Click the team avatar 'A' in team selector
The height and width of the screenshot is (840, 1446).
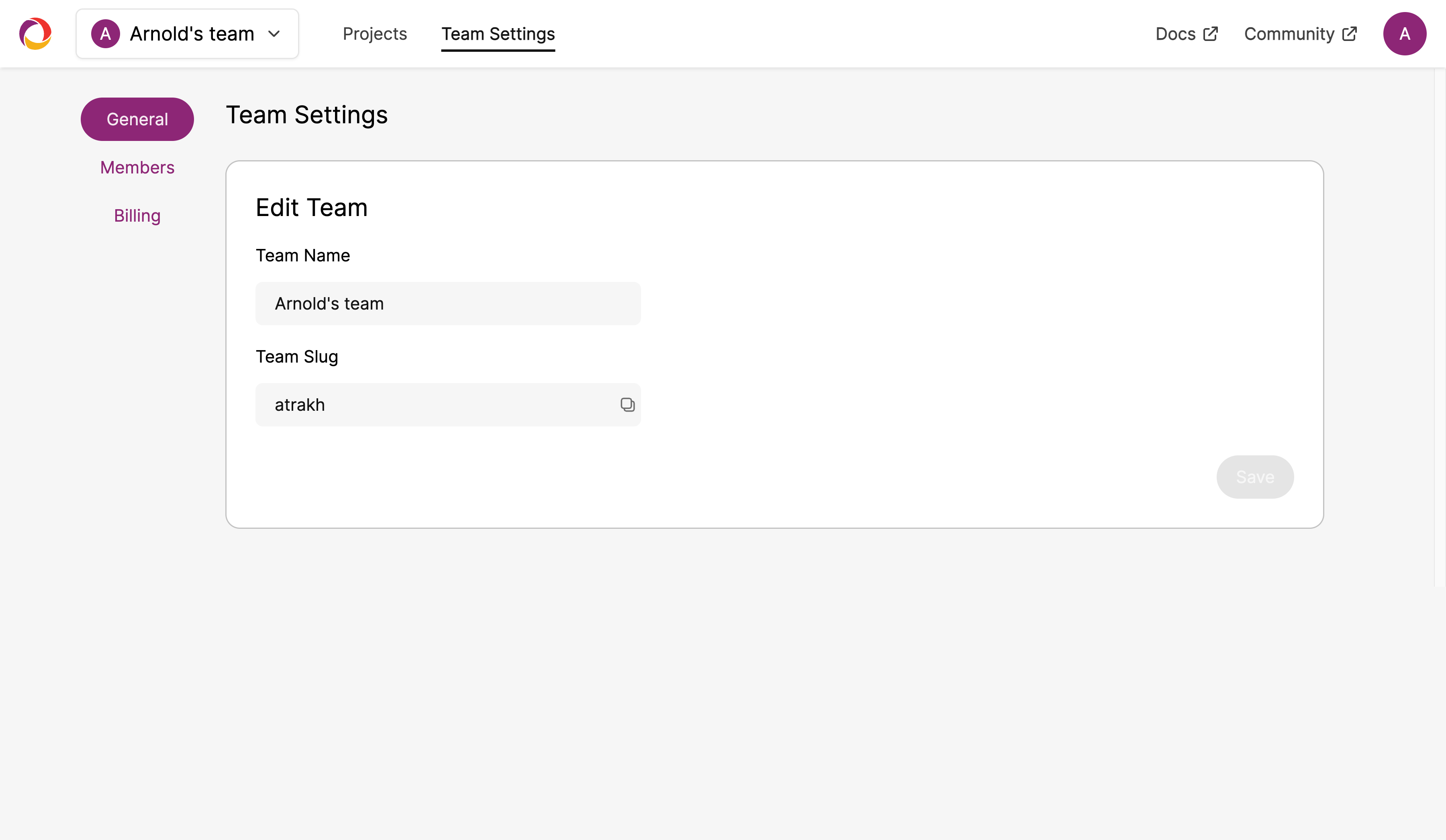[106, 34]
